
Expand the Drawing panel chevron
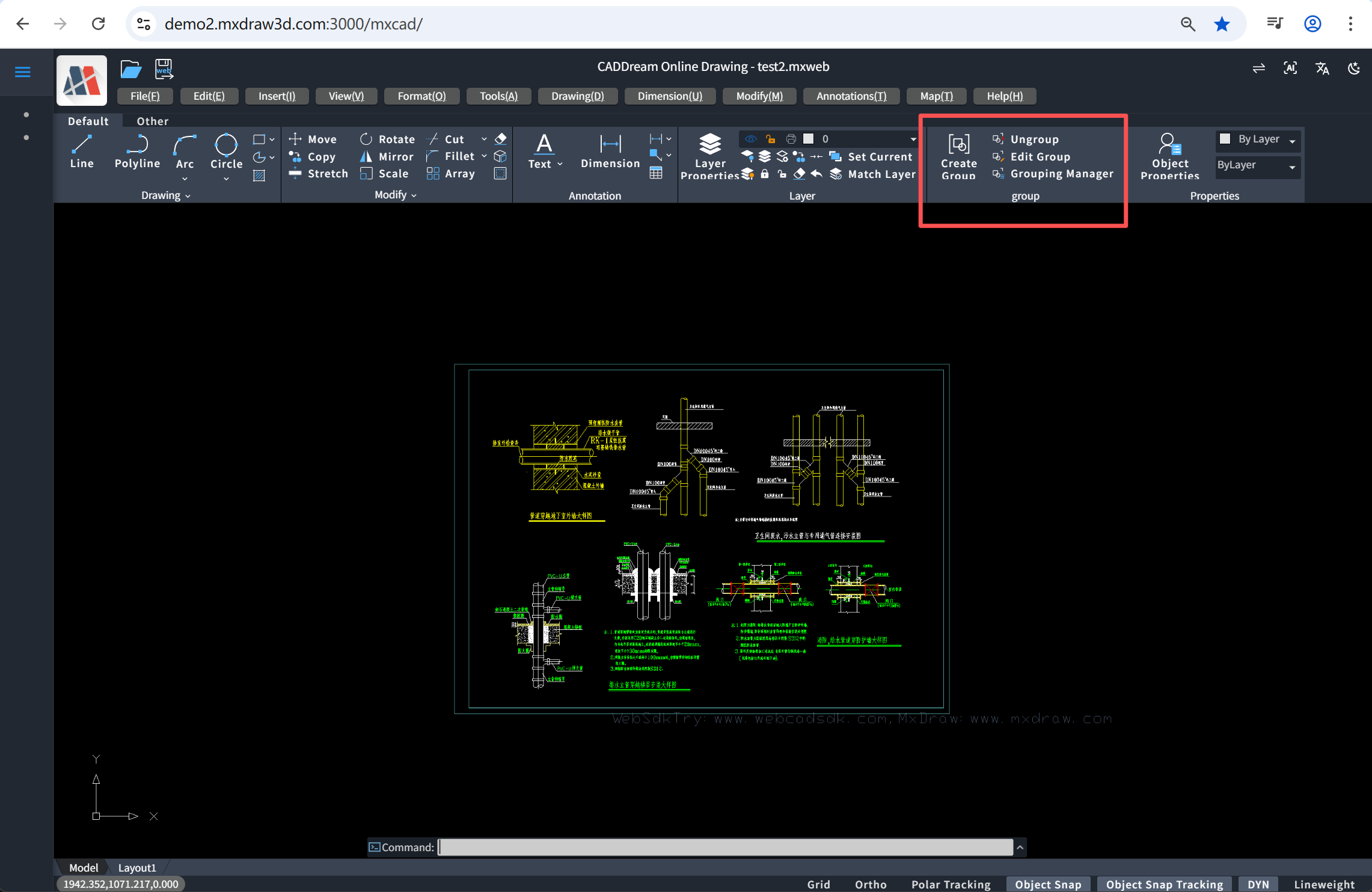(x=188, y=196)
